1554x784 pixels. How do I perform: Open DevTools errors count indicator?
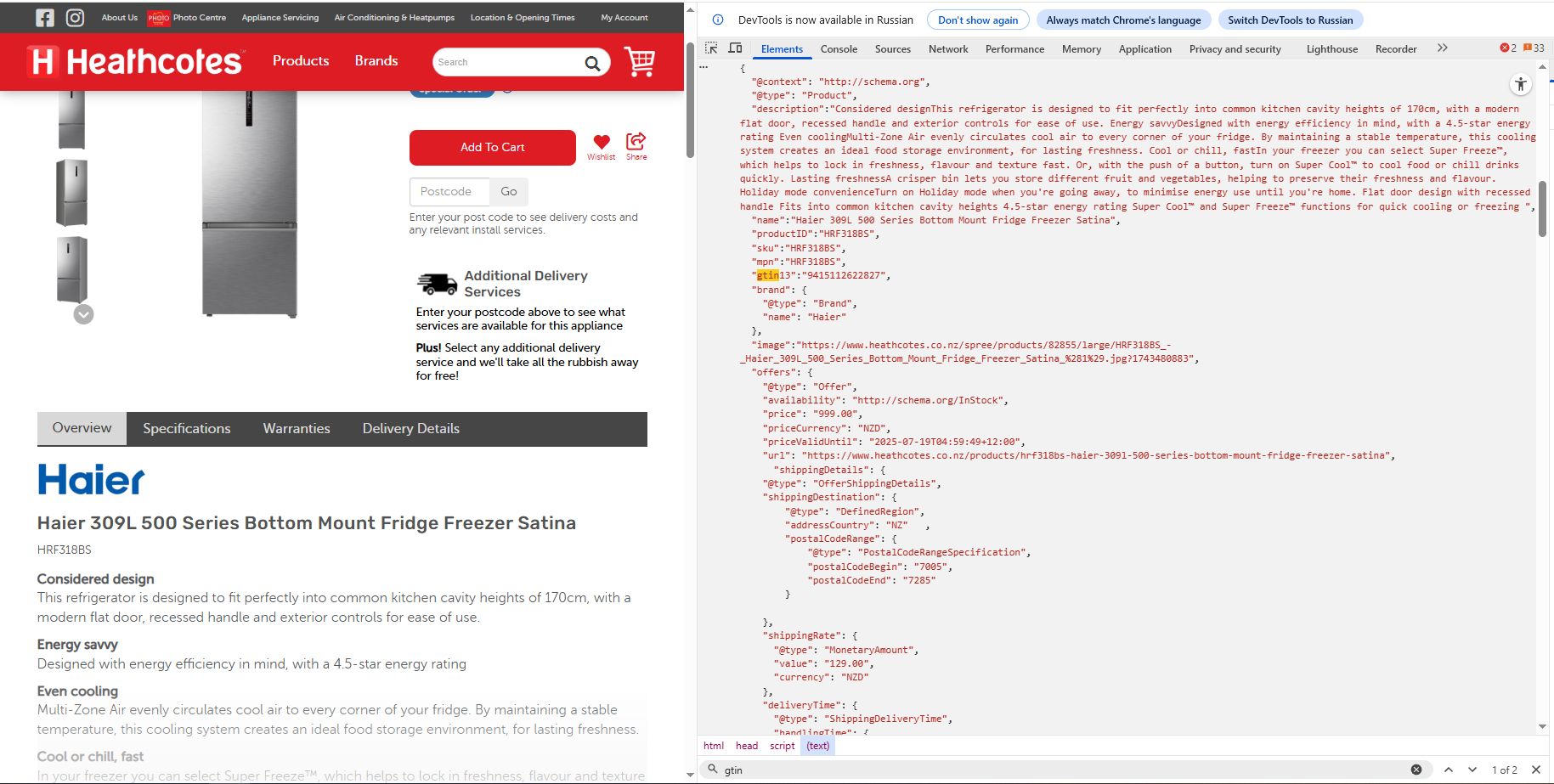1508,48
